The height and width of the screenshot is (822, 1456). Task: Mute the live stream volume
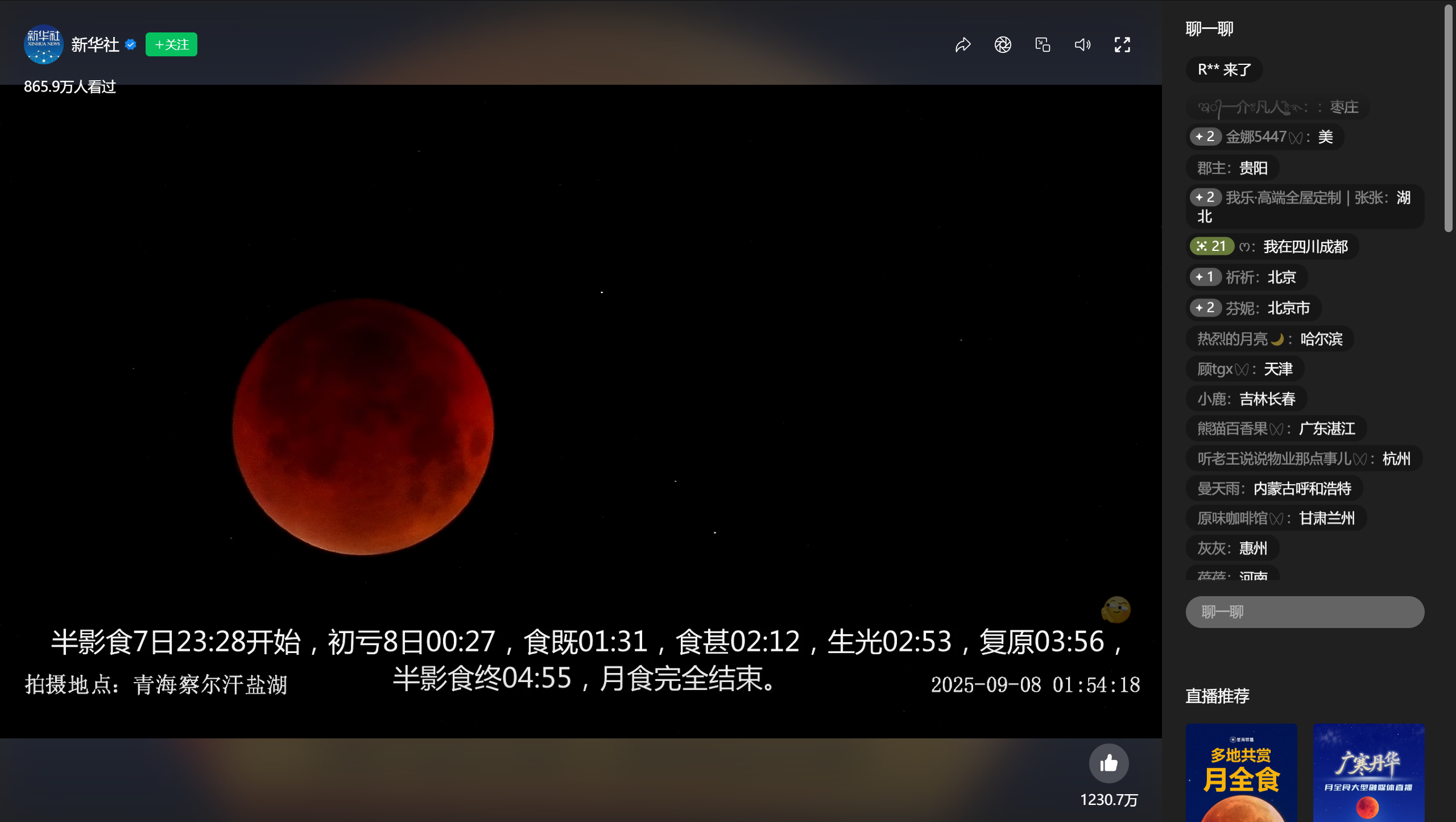(1082, 44)
